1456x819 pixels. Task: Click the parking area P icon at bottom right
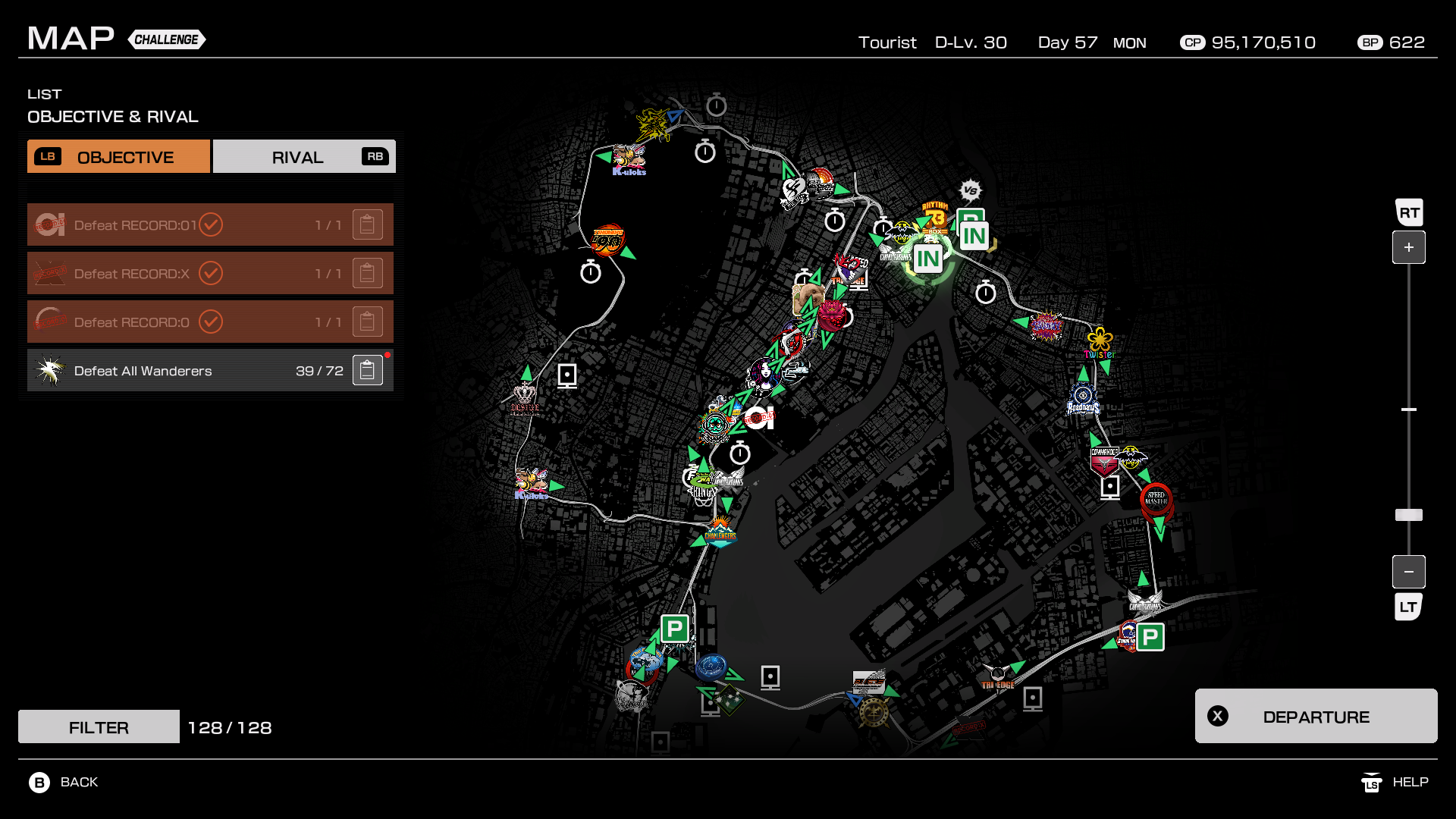(x=1150, y=637)
